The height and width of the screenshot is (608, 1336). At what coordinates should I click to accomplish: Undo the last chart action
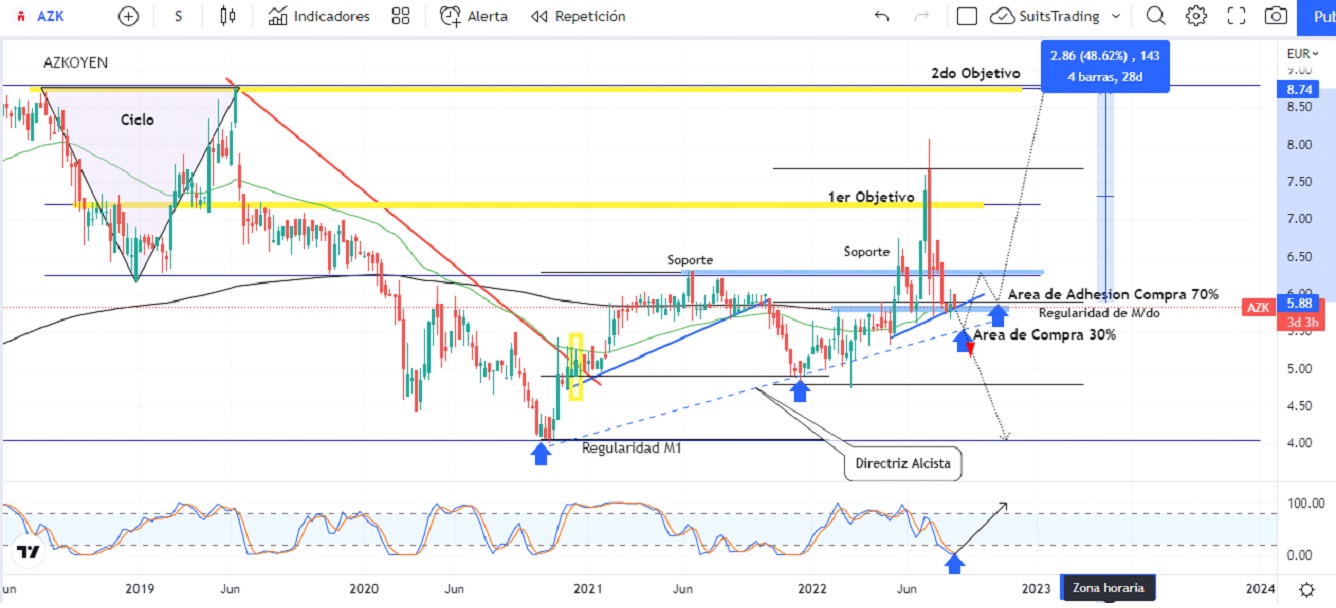coord(882,16)
